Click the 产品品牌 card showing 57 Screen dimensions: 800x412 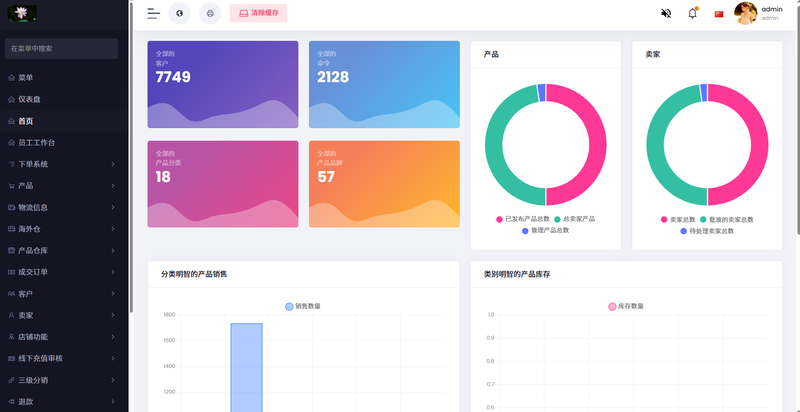[x=384, y=184]
